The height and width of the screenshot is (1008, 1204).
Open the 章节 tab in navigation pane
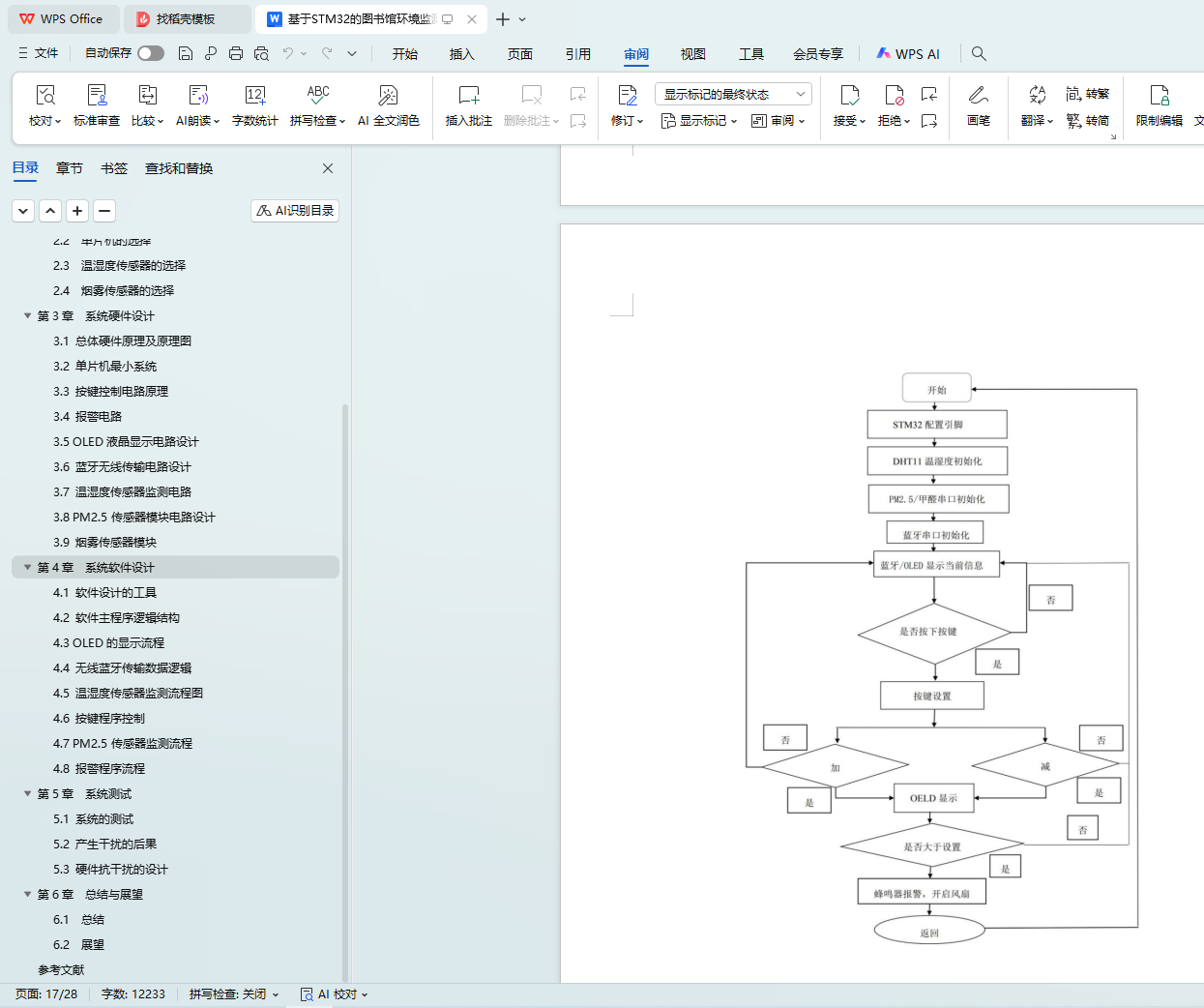[70, 168]
